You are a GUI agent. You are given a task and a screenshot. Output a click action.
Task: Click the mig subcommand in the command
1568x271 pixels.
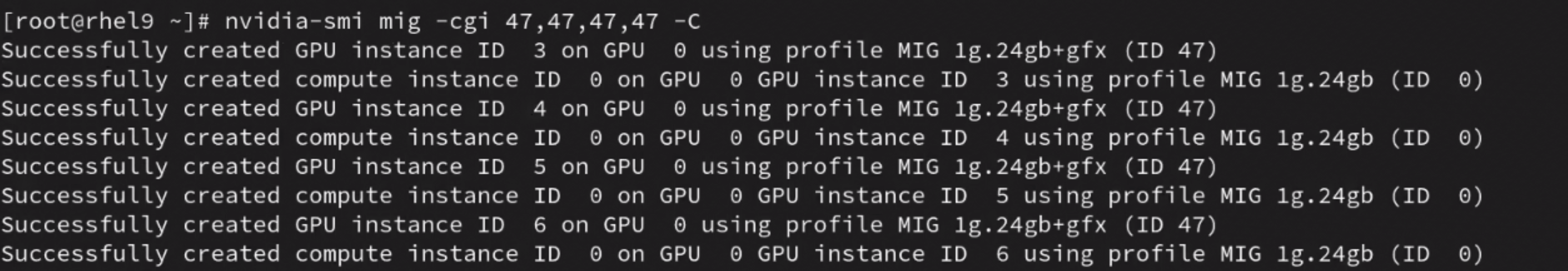(399, 22)
